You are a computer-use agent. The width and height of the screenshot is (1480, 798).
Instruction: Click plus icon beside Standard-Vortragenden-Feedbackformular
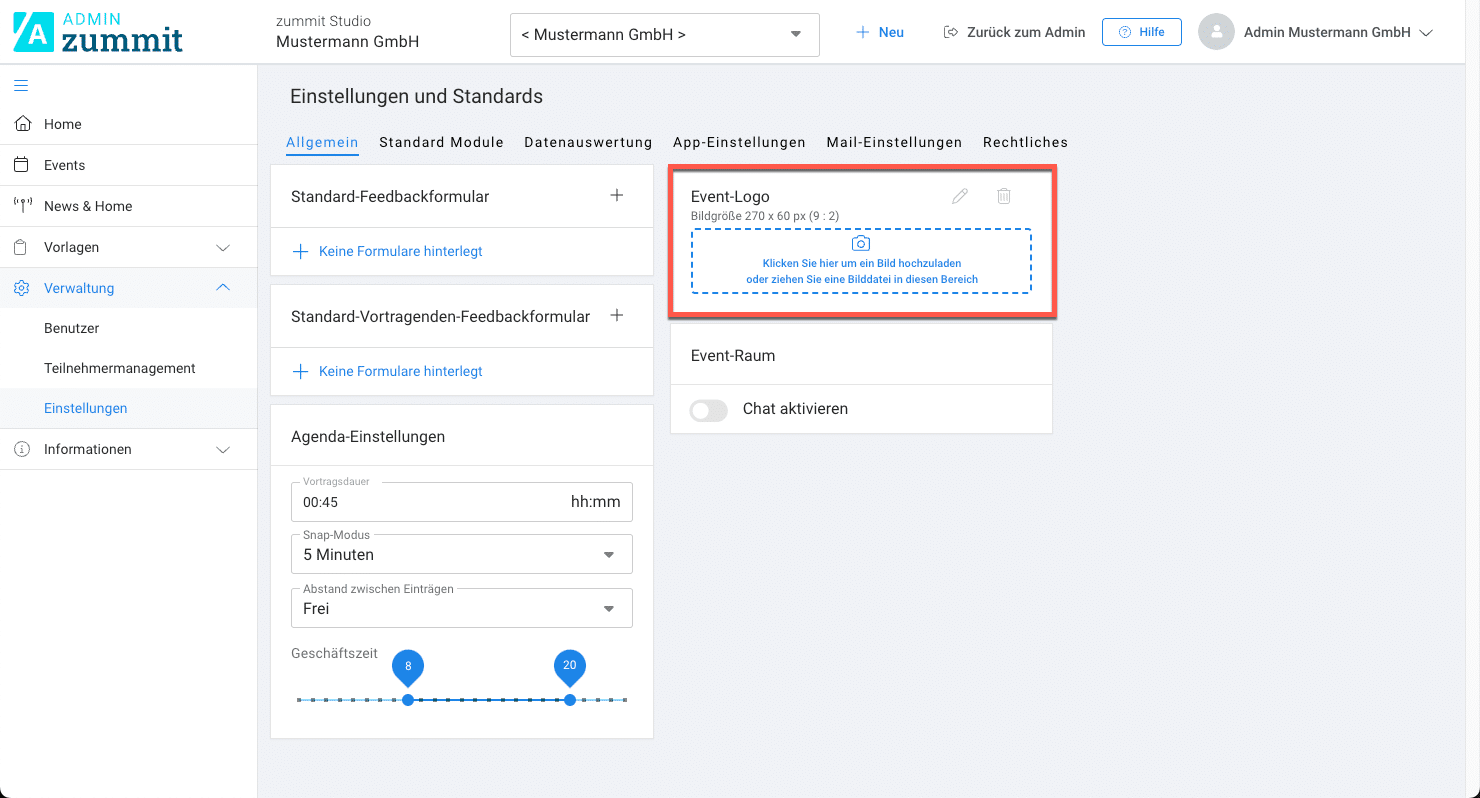pyautogui.click(x=617, y=316)
